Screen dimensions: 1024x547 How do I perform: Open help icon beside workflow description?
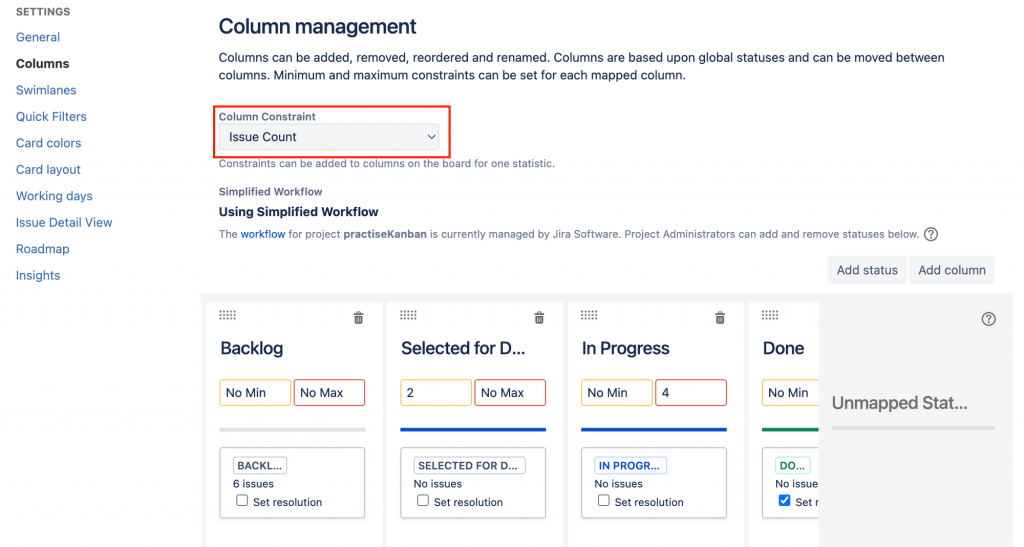(931, 235)
